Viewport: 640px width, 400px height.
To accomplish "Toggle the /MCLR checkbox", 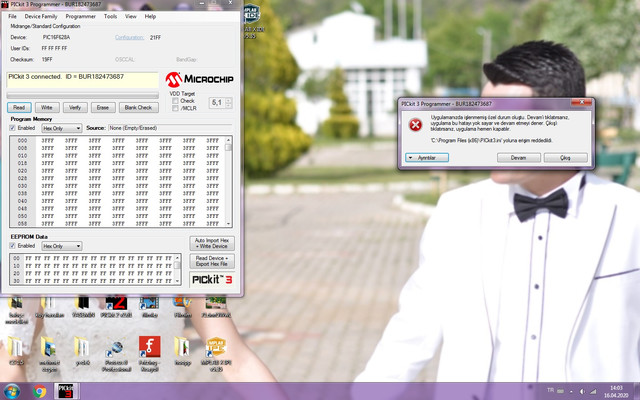I will [x=175, y=108].
